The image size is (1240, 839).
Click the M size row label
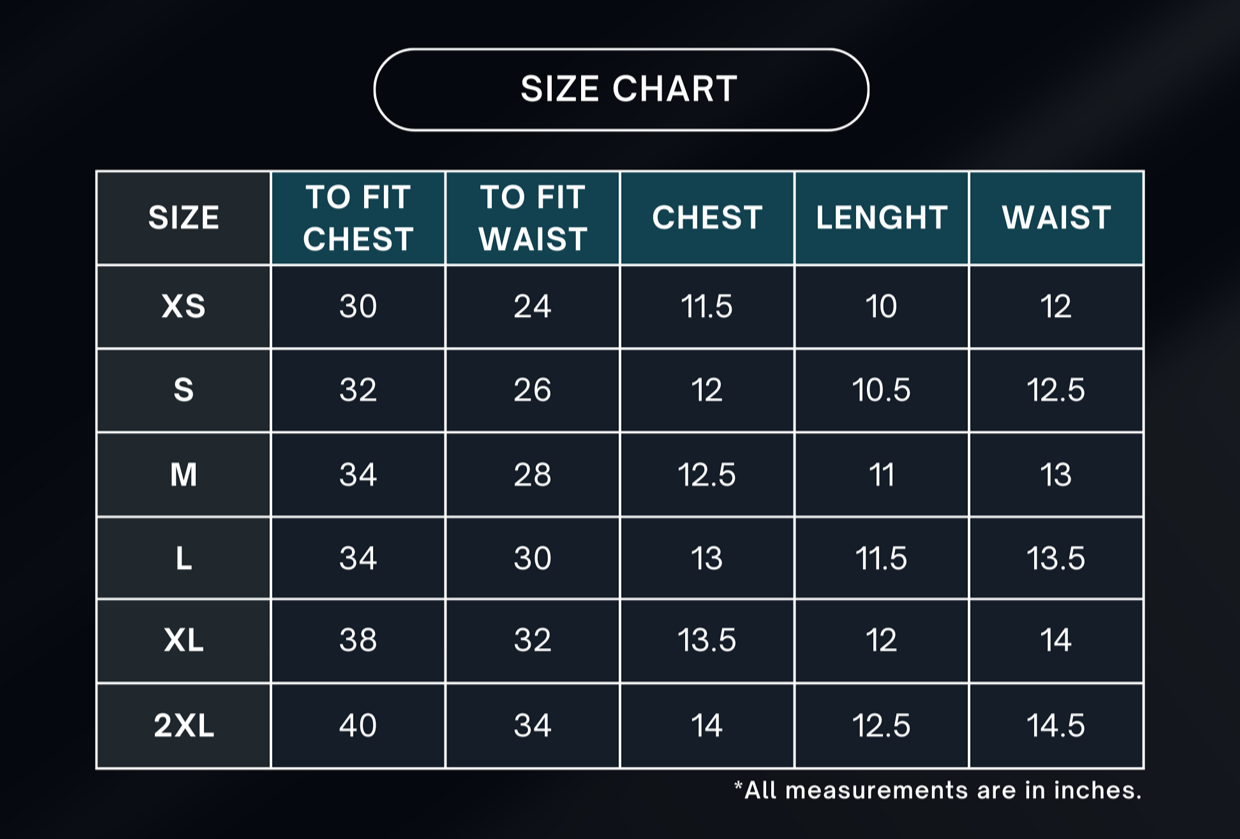tap(184, 474)
